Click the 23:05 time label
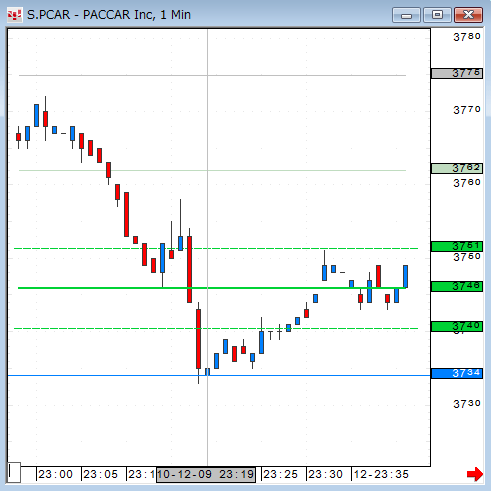Screen dimensions: 491x491 tap(100, 474)
